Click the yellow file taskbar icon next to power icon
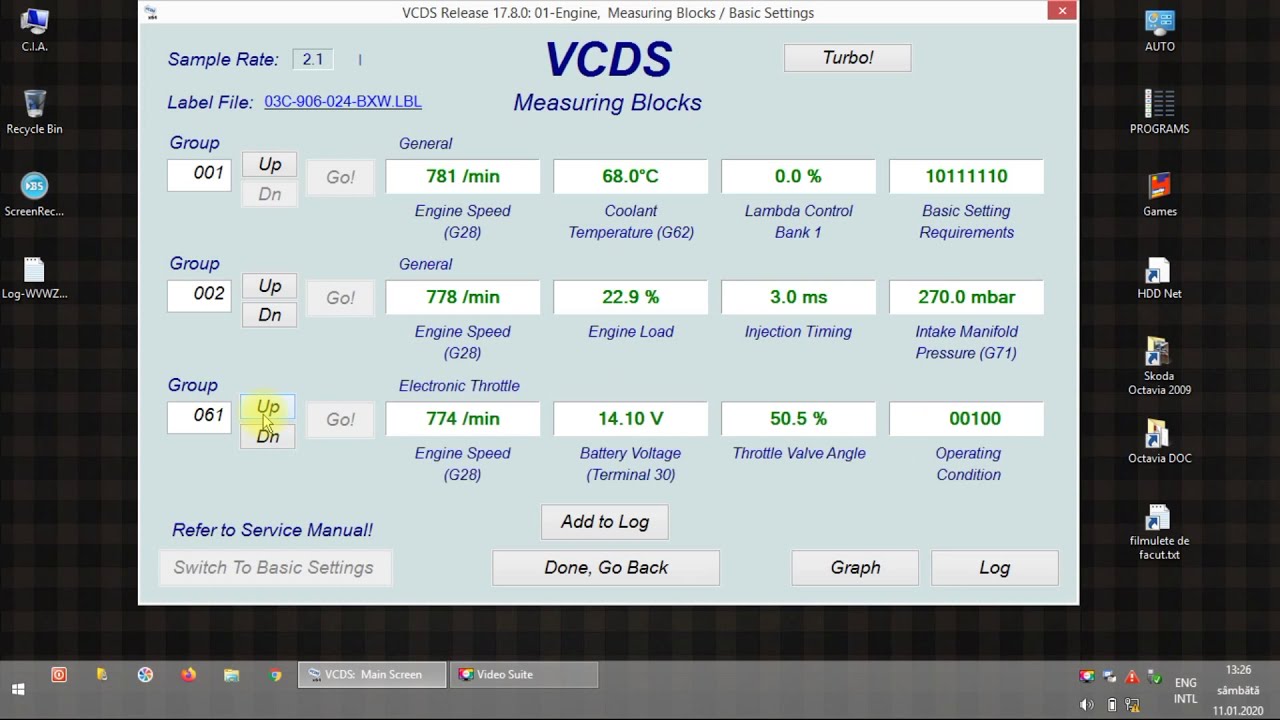 (102, 675)
